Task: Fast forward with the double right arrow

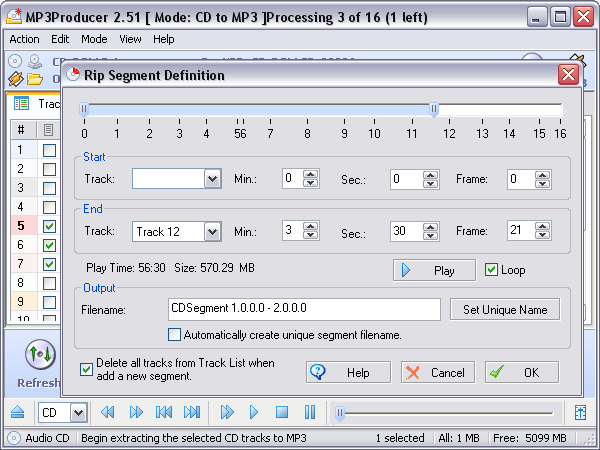Action: [x=136, y=412]
